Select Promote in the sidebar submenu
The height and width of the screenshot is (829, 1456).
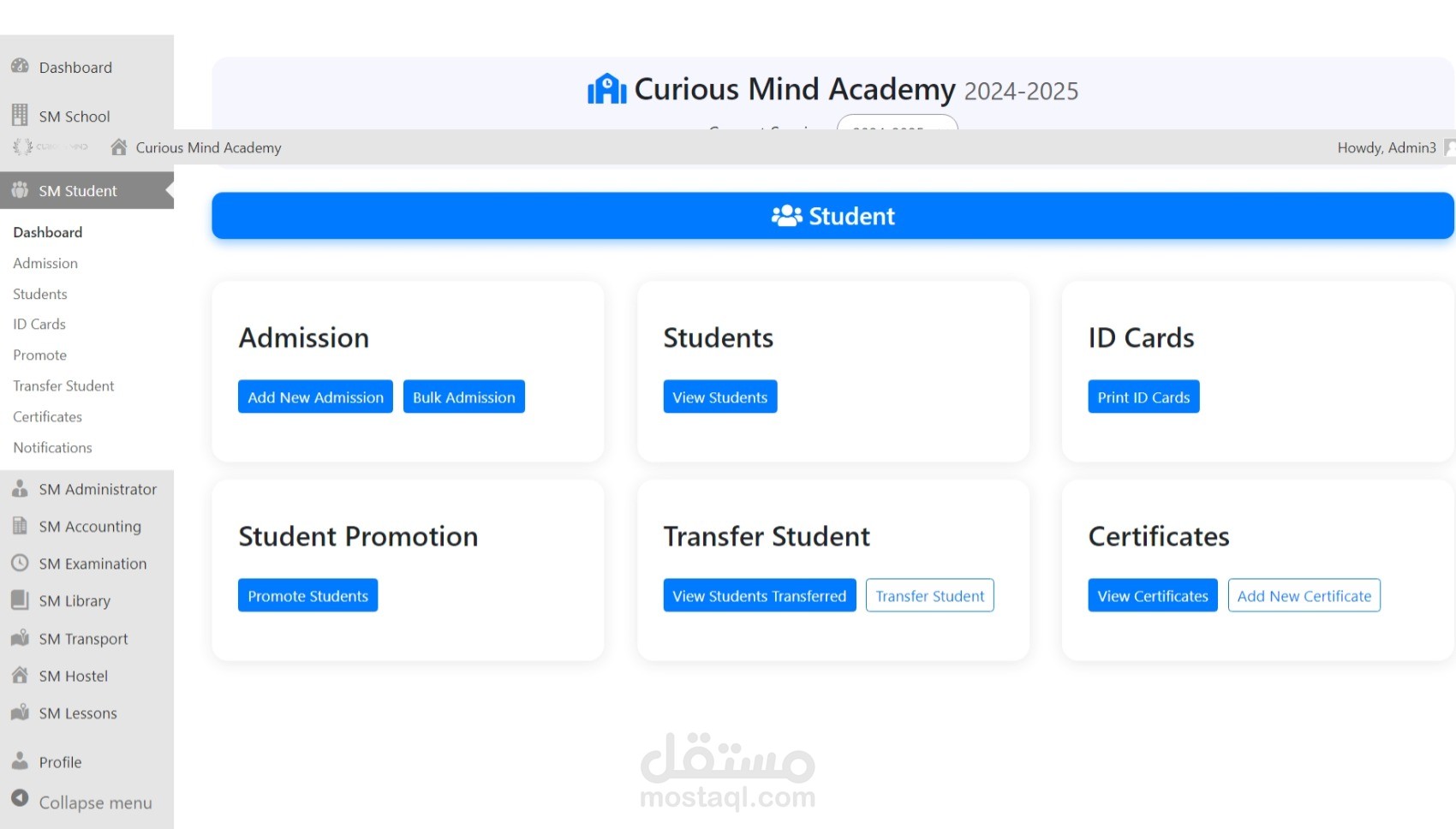(x=39, y=355)
